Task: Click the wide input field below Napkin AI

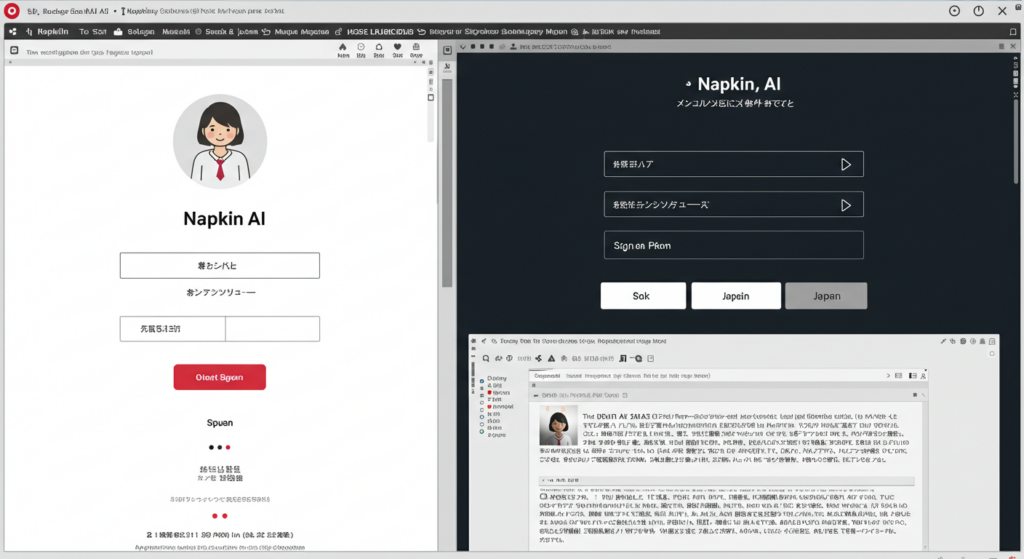Action: coord(219,266)
